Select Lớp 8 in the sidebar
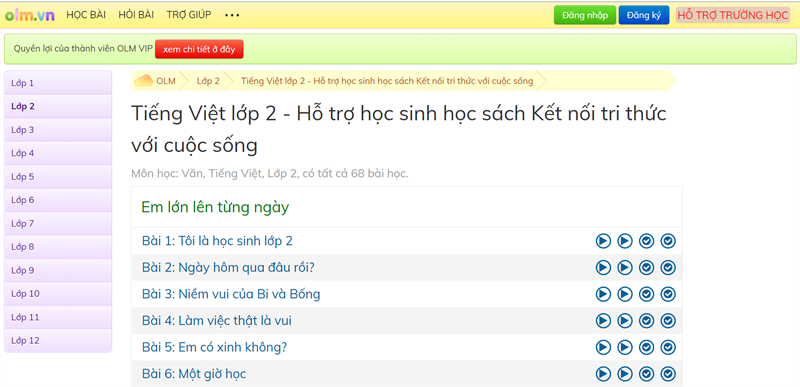 click(58, 247)
